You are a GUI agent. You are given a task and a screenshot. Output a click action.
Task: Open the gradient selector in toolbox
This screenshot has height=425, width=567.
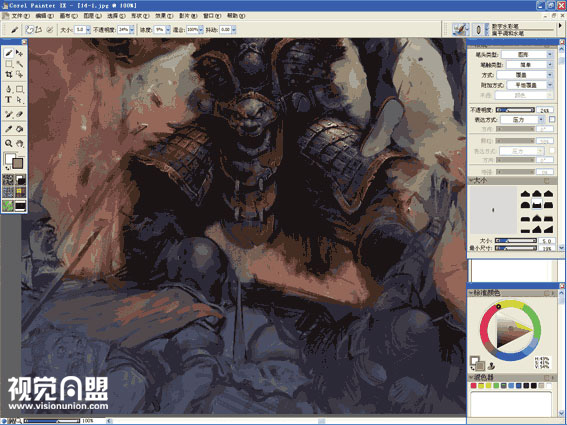pos(20,180)
